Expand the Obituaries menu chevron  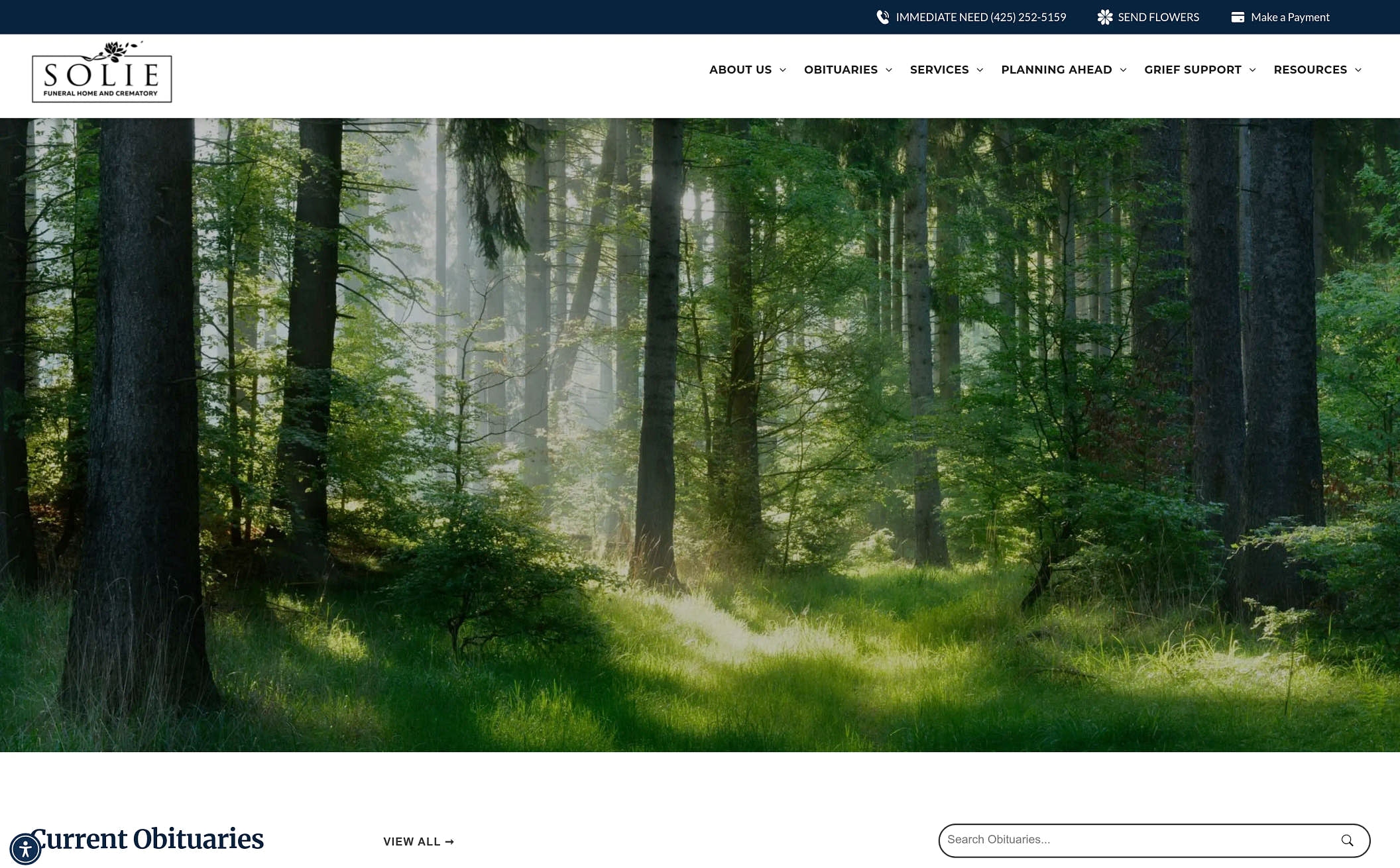[889, 70]
